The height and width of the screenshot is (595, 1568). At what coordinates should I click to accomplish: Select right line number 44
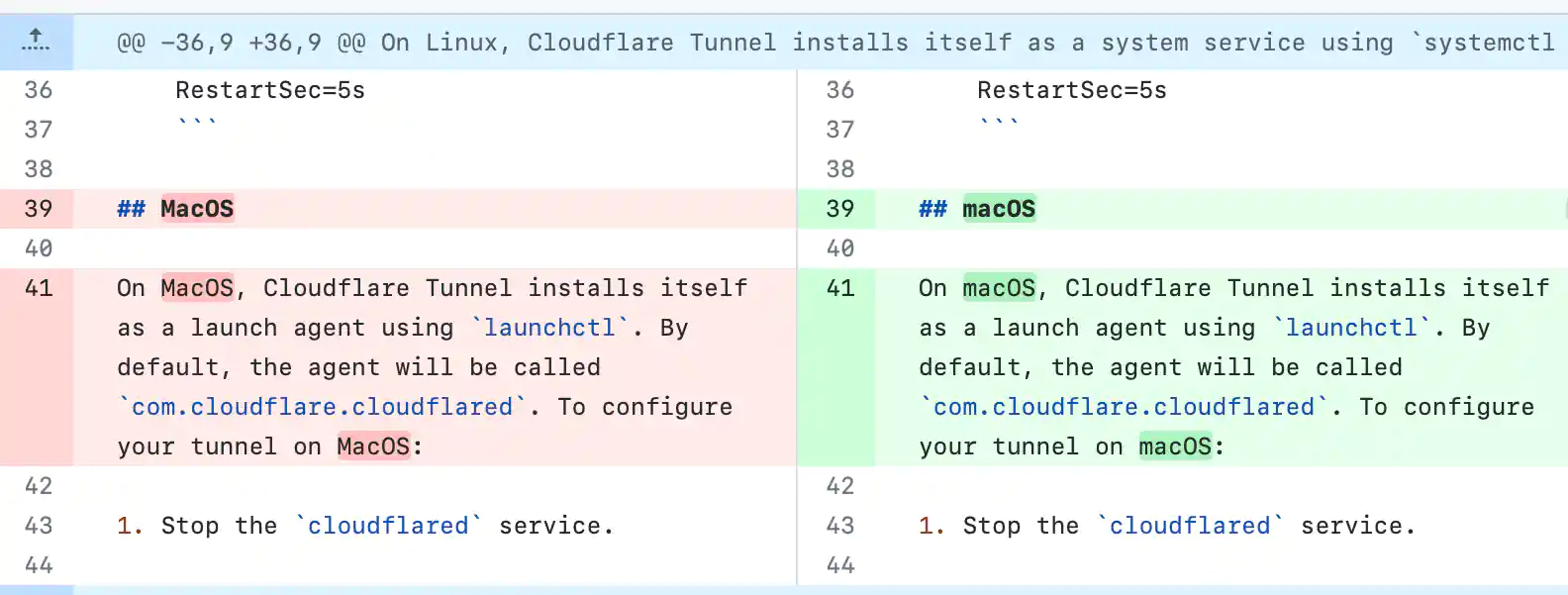[x=839, y=565]
